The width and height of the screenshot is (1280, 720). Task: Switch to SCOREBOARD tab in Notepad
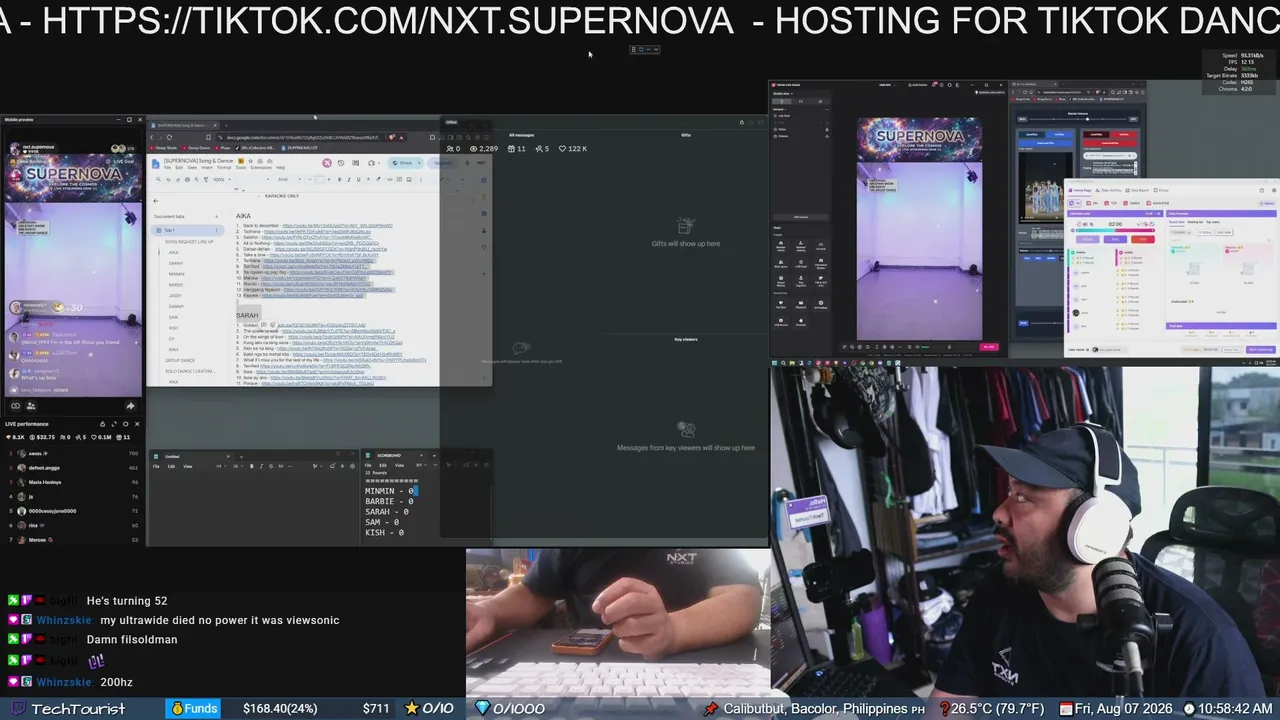pos(389,456)
